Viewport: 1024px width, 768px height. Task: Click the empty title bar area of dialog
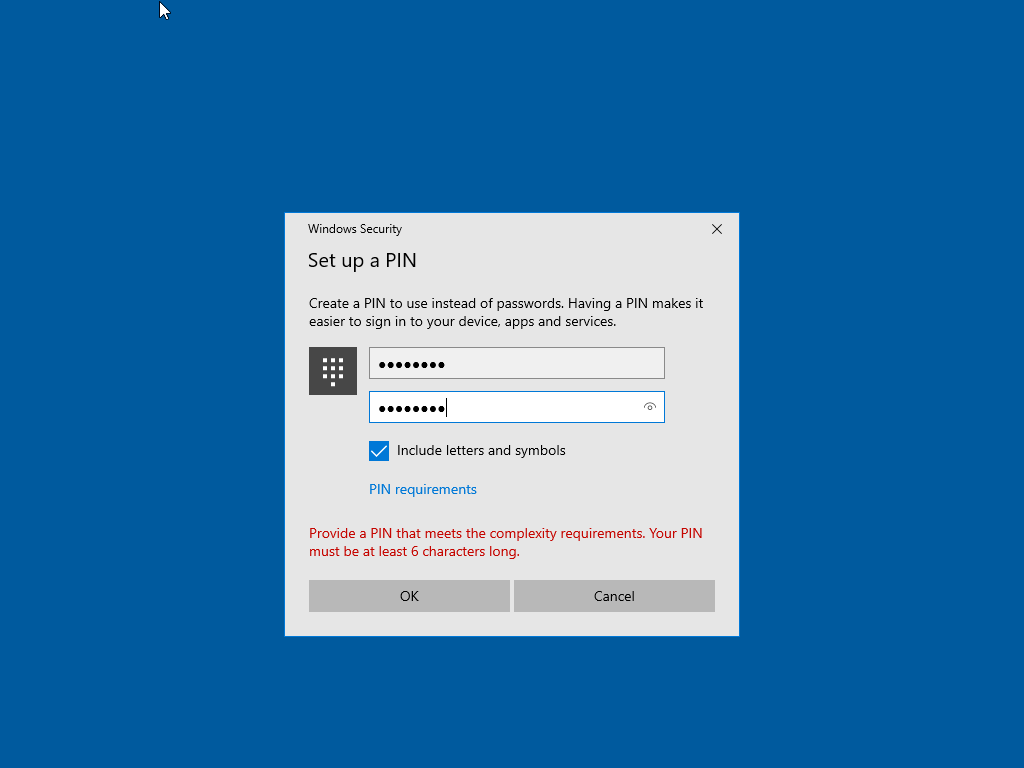click(x=550, y=229)
